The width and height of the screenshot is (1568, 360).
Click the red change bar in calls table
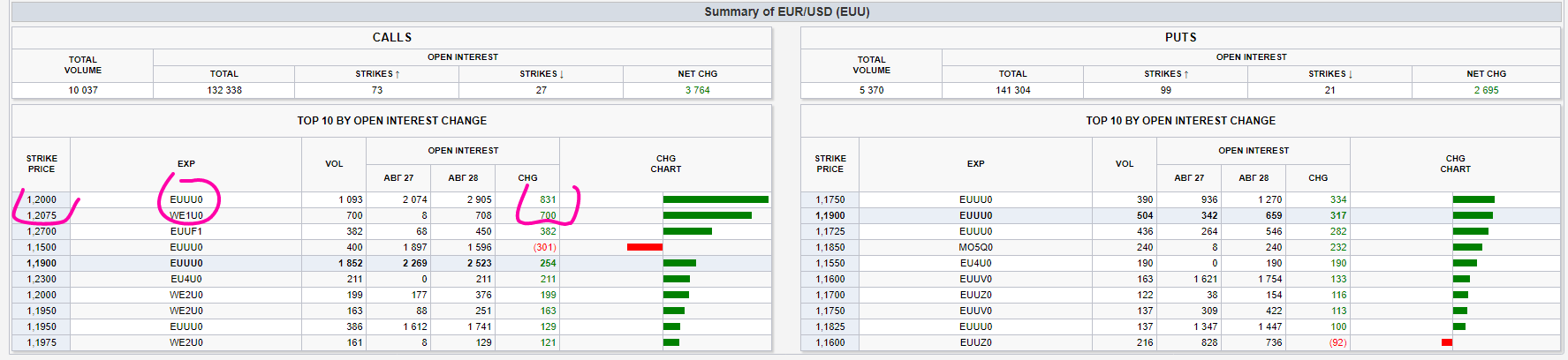click(x=645, y=247)
